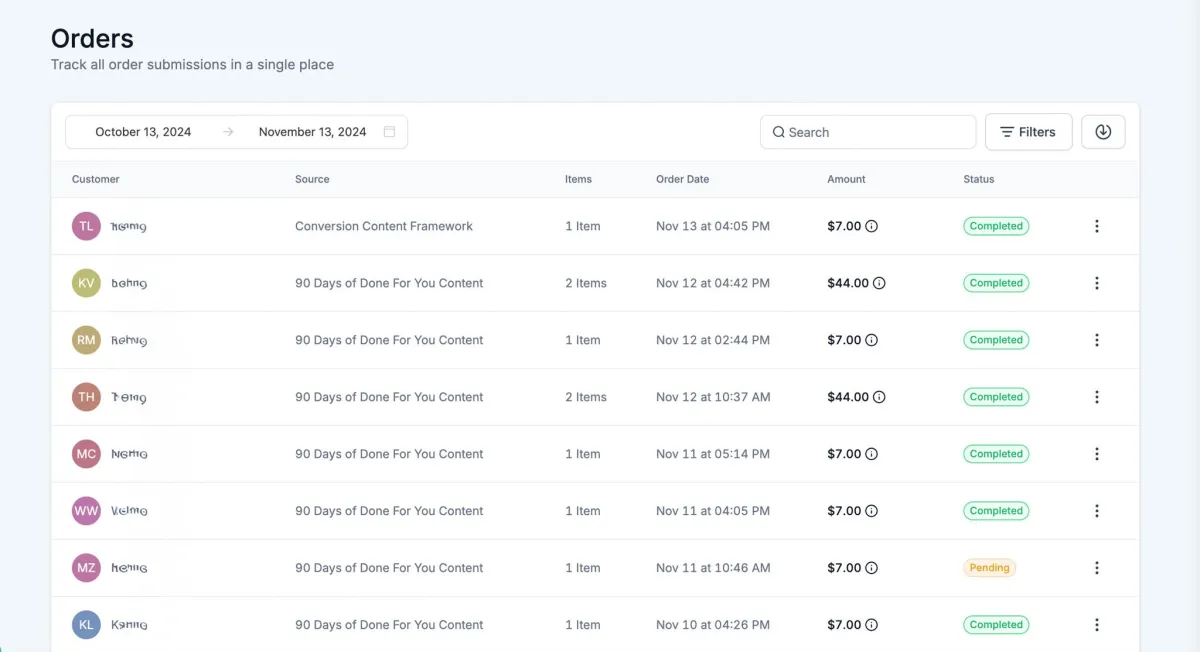Click the Status column header

978,179
